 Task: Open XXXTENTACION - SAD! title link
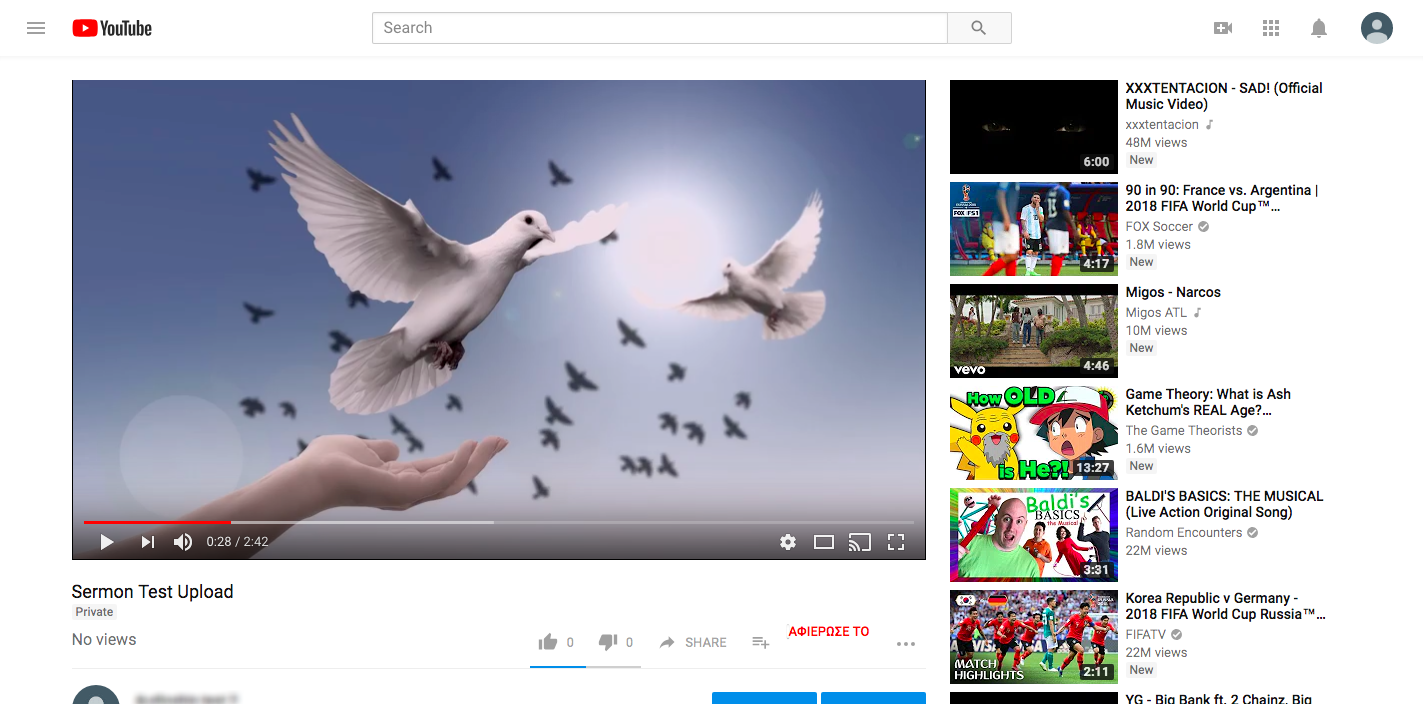(1224, 96)
